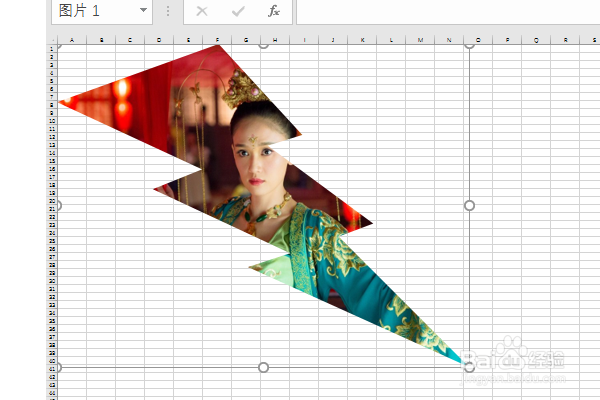Select row 35 header
600x400 pixels.
[52, 321]
